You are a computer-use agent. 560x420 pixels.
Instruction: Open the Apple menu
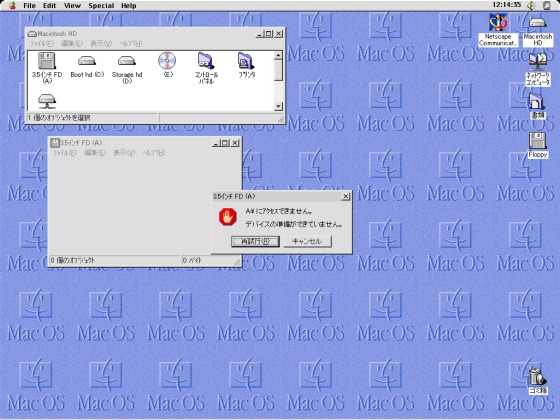12,5
